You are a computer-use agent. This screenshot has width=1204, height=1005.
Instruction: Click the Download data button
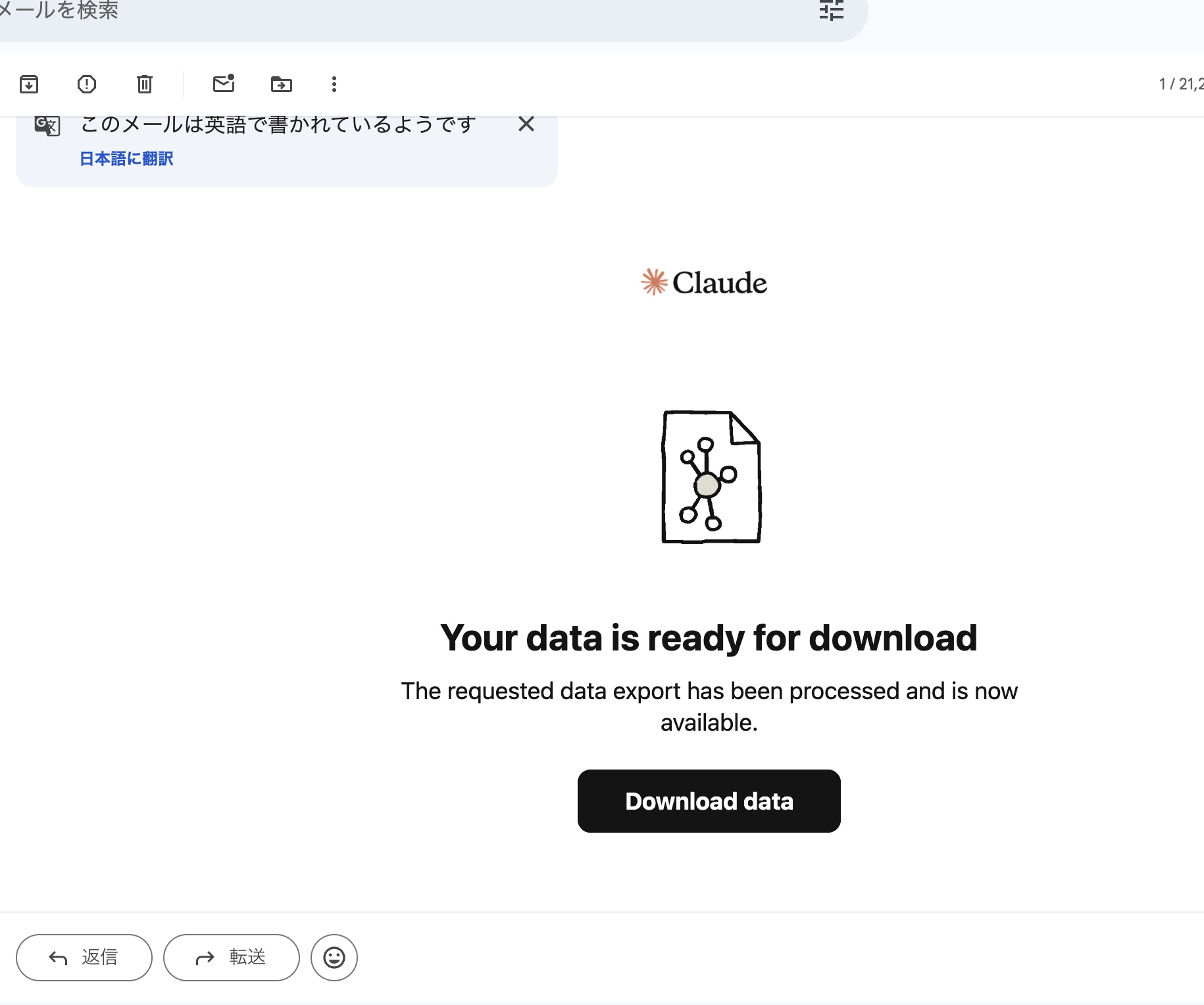[709, 801]
